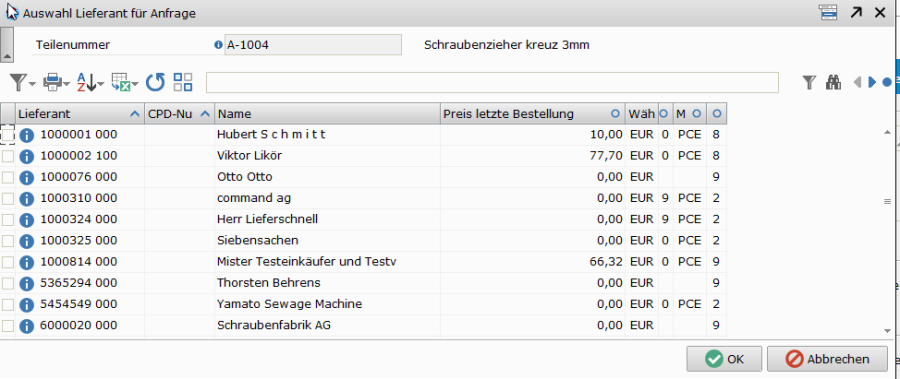900x379 pixels.
Task: Tick checkbox for Yamato Sewage Machine row
Action: pos(7,304)
